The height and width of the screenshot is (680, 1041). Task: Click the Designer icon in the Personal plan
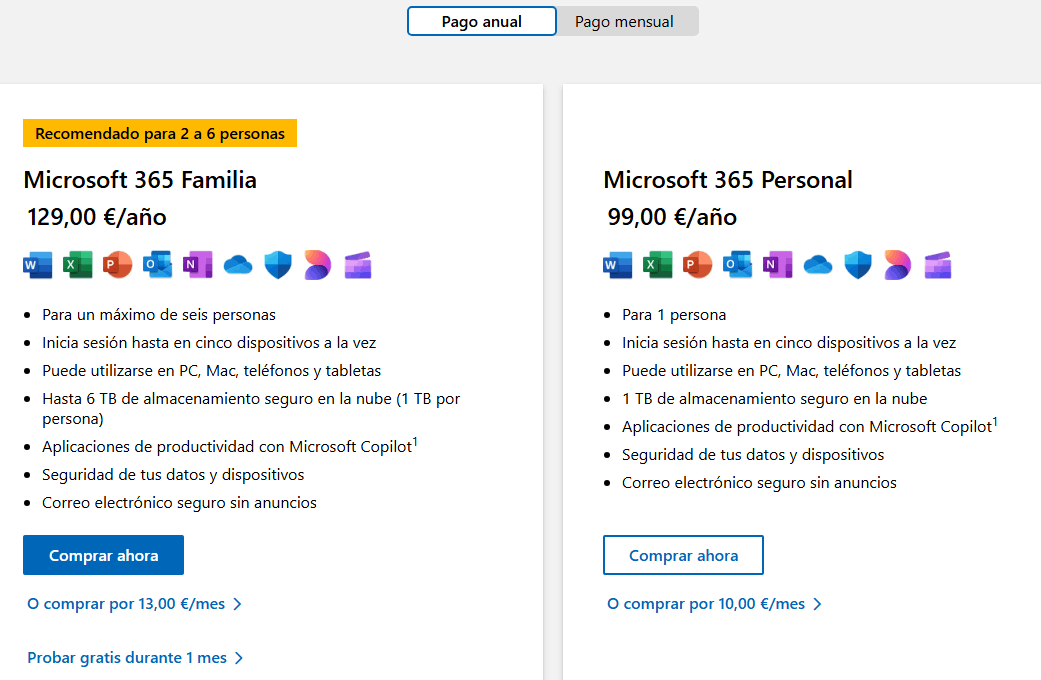point(898,265)
